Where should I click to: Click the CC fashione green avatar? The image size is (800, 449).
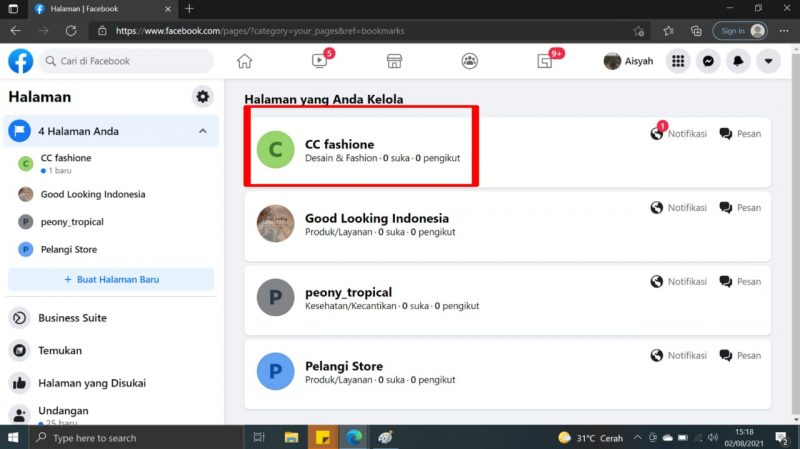[276, 149]
